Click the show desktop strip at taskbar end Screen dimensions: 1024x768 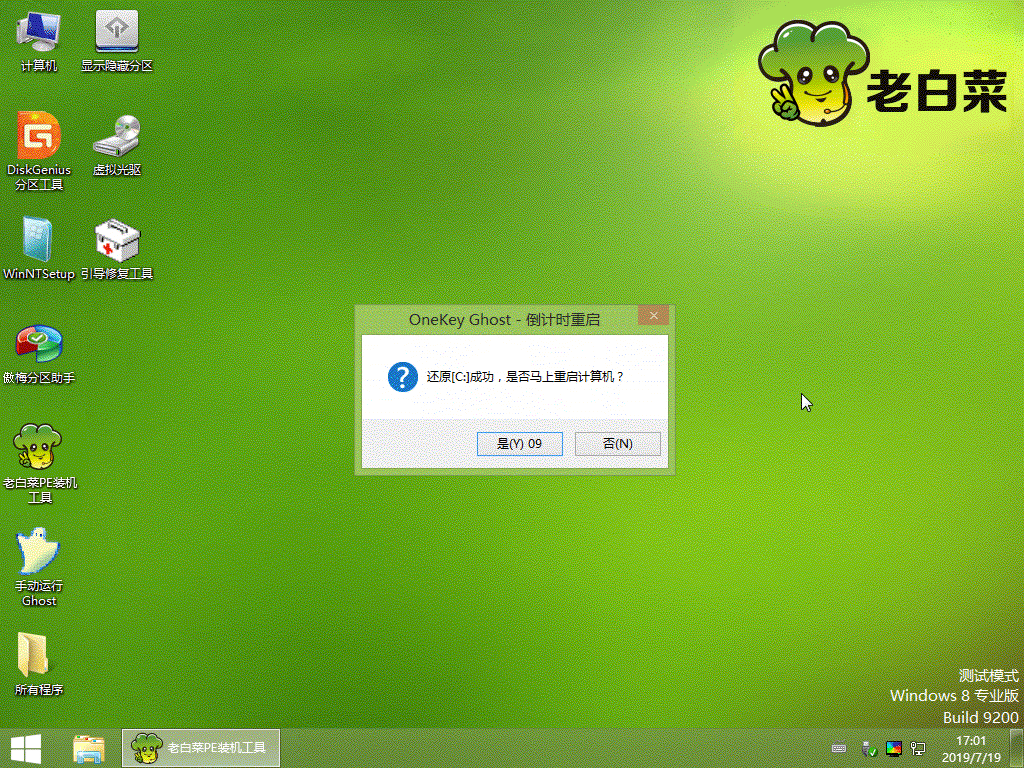click(1016, 748)
